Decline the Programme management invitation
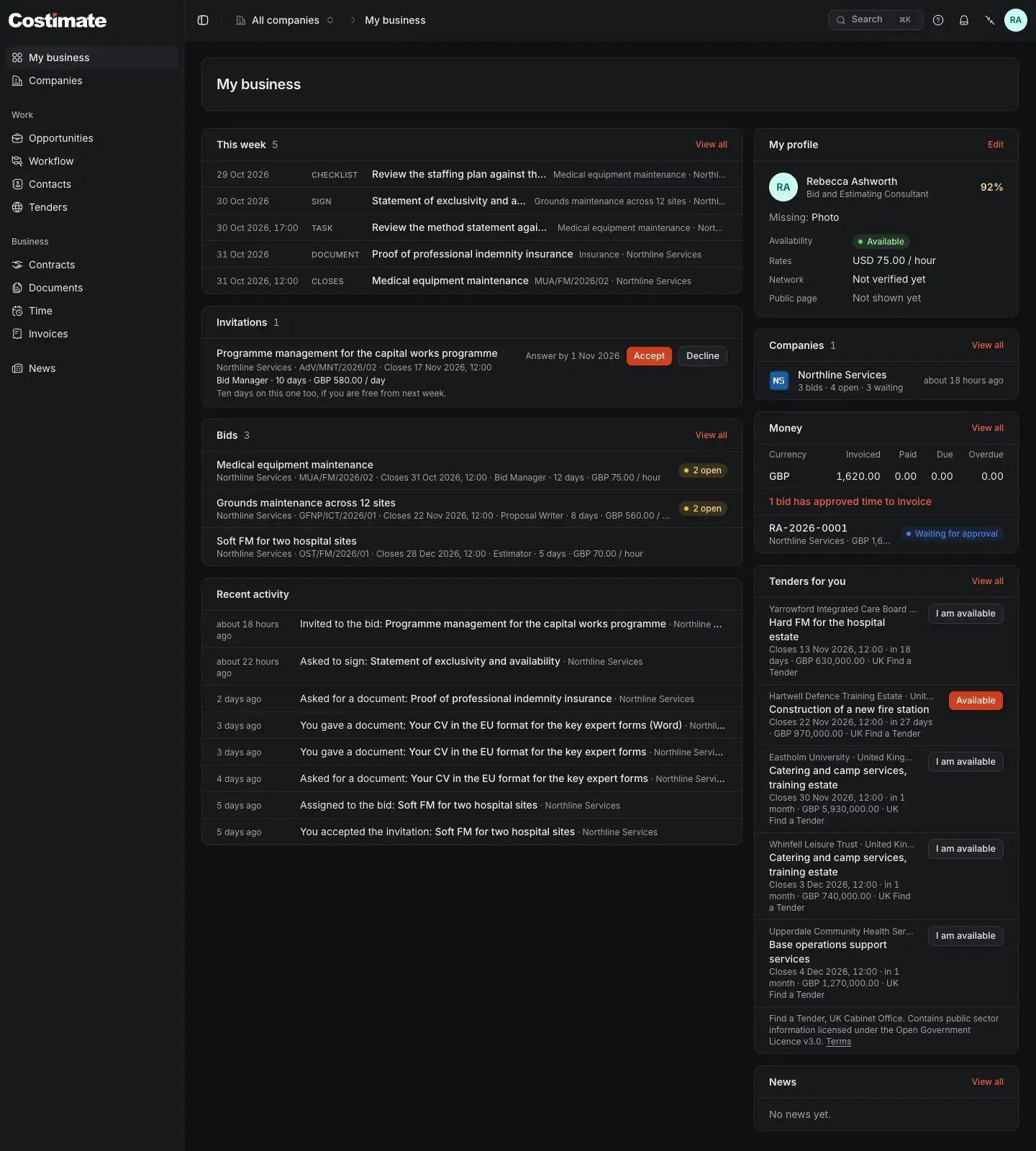Image resolution: width=1036 pixels, height=1151 pixels. click(x=703, y=356)
